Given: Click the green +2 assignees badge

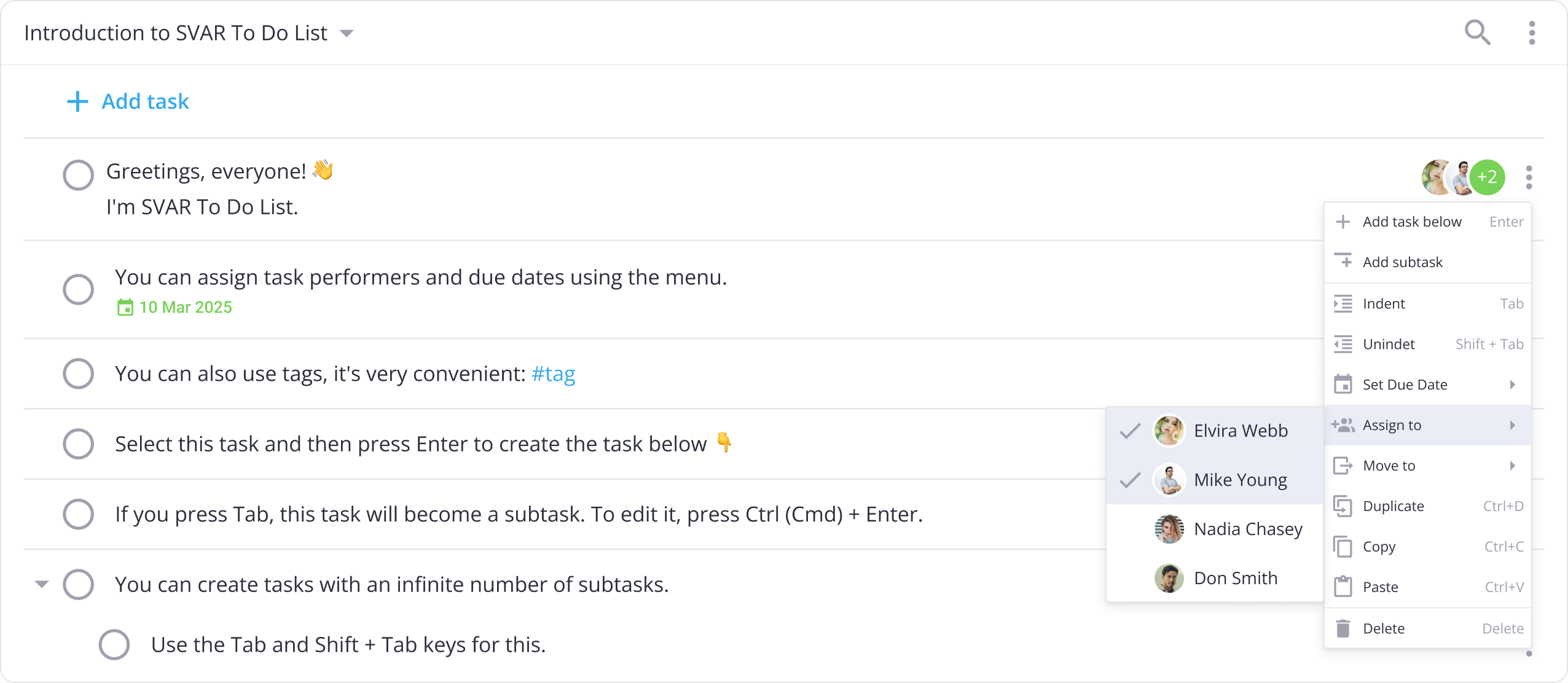Looking at the screenshot, I should click(1487, 178).
